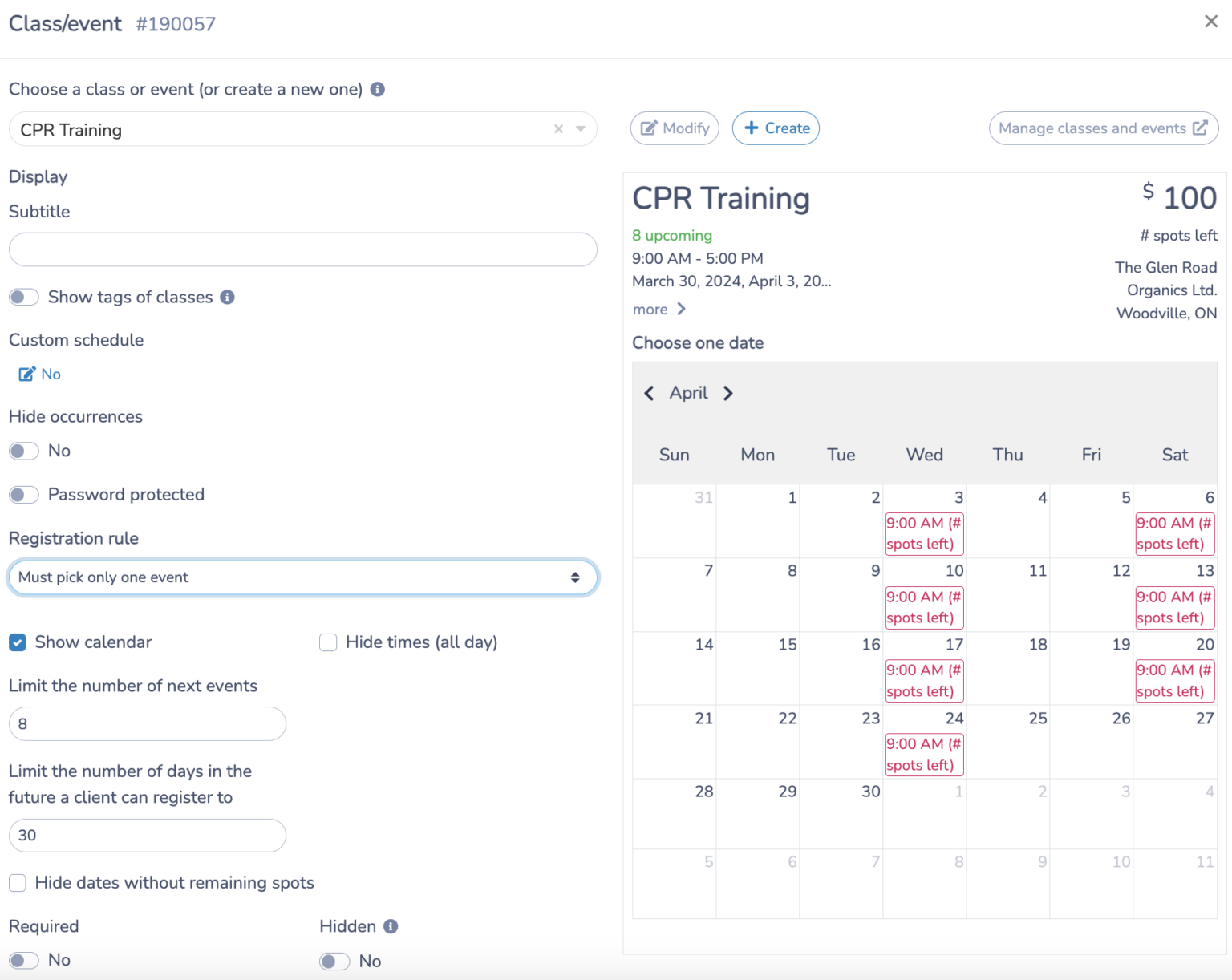This screenshot has width=1232, height=980.
Task: Click the Subtitle input field
Action: [x=302, y=249]
